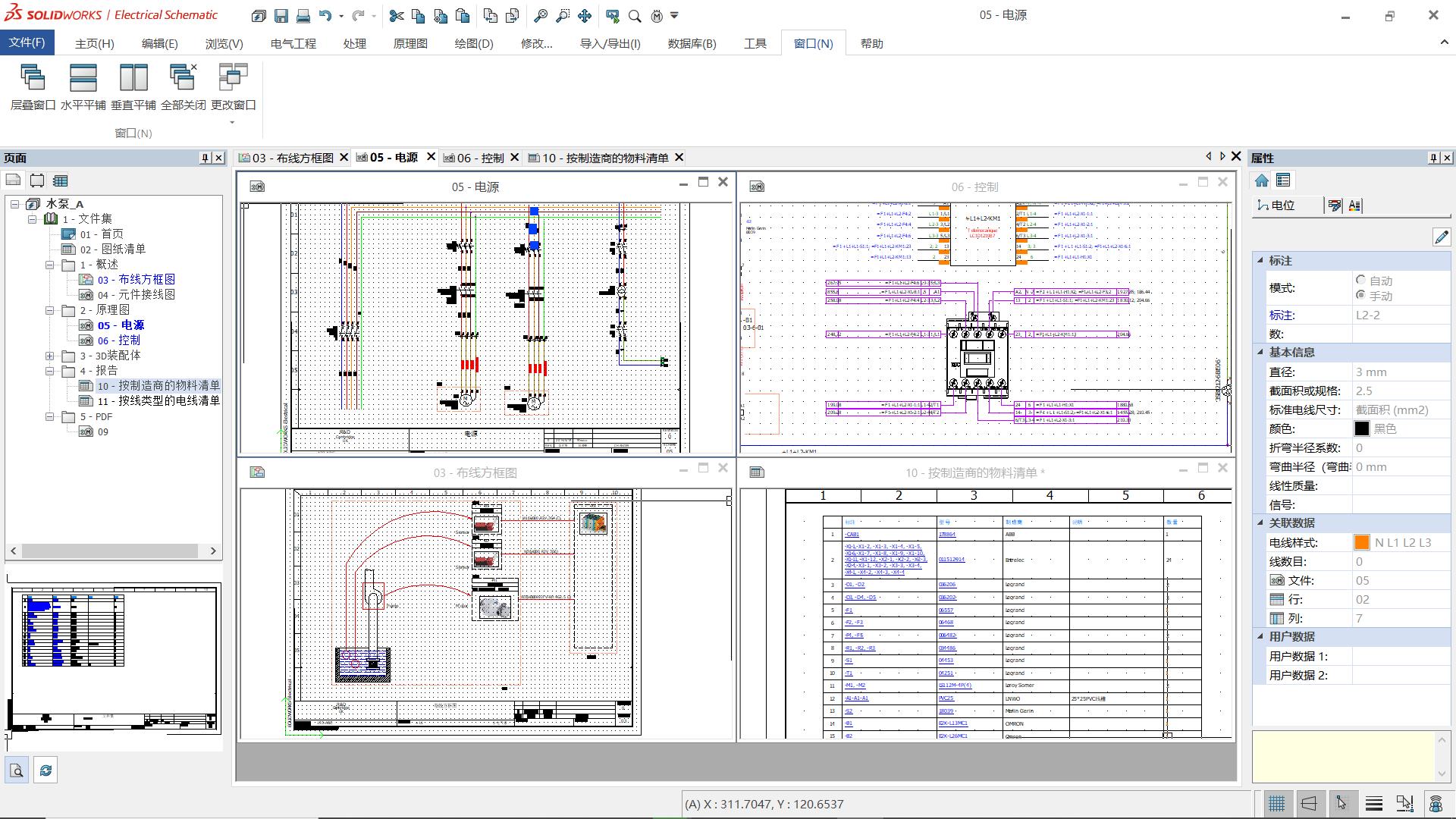Click the black 颜色 color swatch

(x=1362, y=428)
